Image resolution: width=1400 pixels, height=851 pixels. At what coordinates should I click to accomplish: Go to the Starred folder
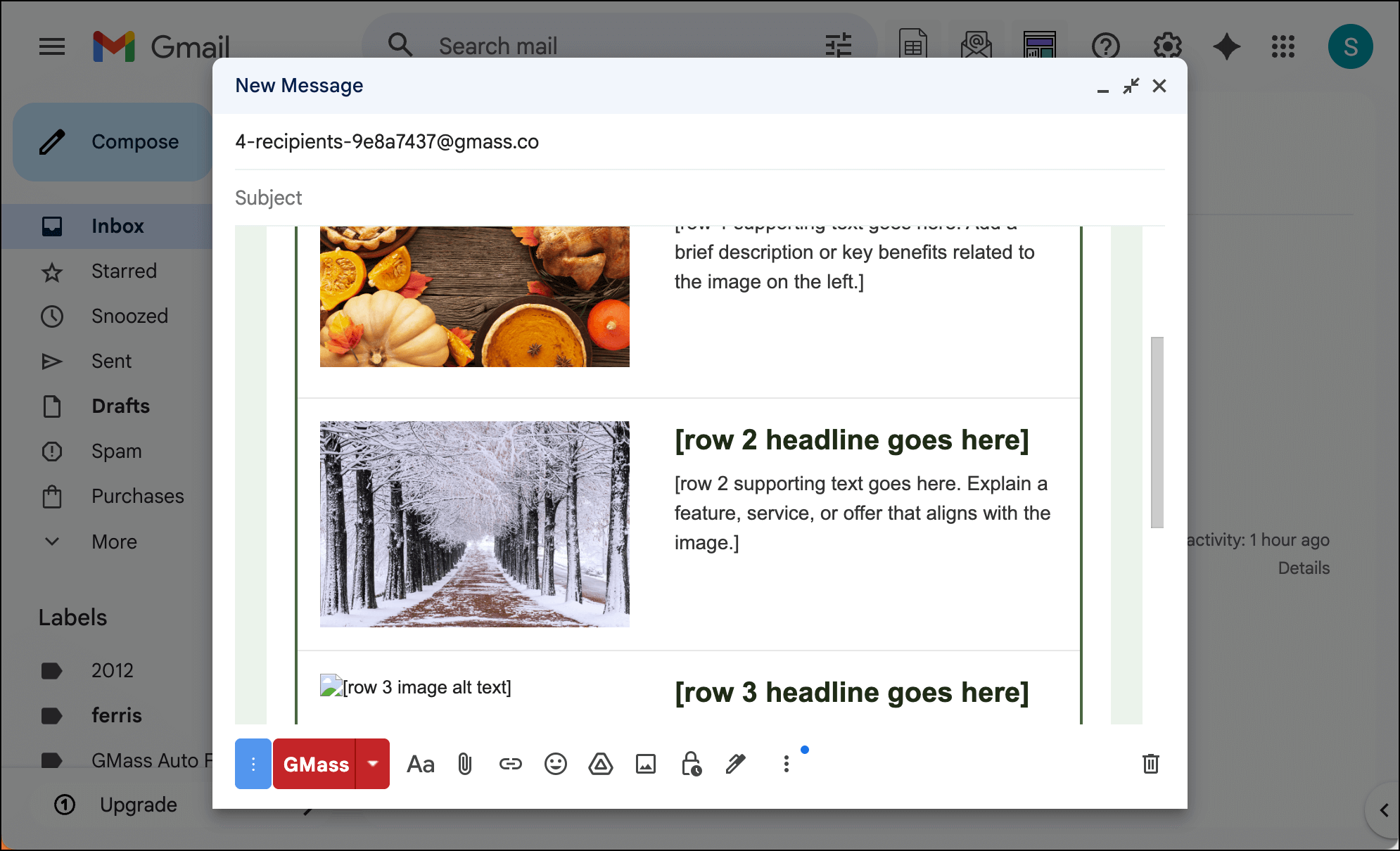(x=124, y=271)
